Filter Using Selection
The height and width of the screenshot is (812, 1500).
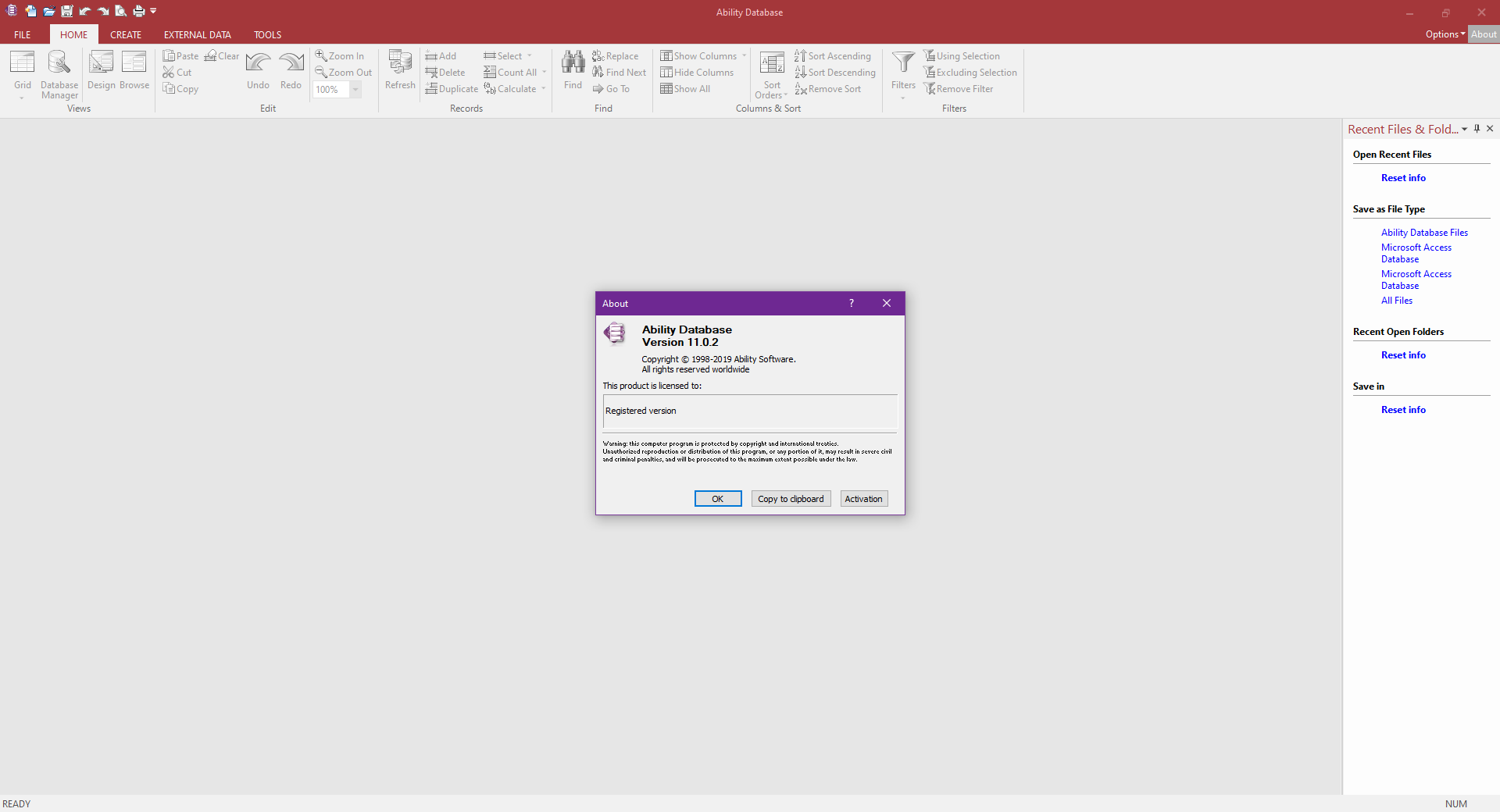pyautogui.click(x=962, y=56)
